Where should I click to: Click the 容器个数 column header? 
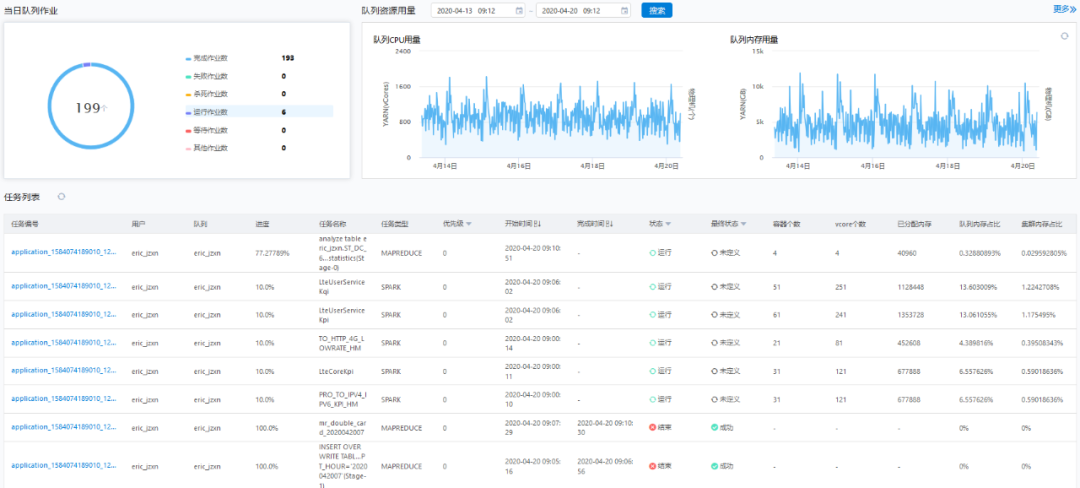787,224
